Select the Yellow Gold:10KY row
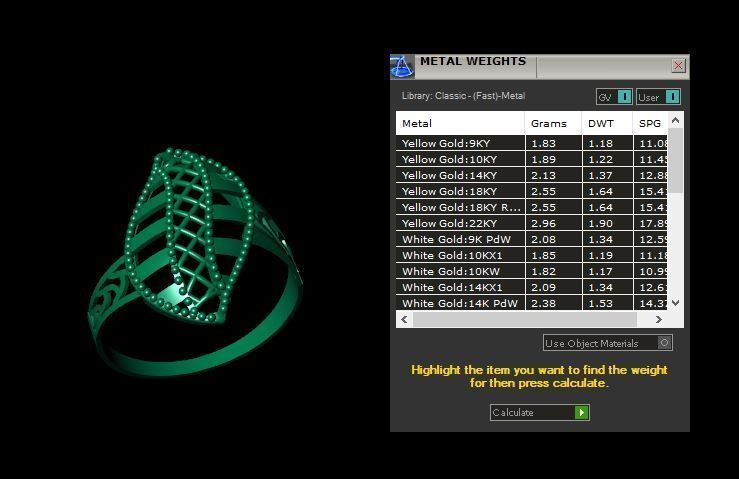Viewport: 739px width, 479px height. point(532,159)
